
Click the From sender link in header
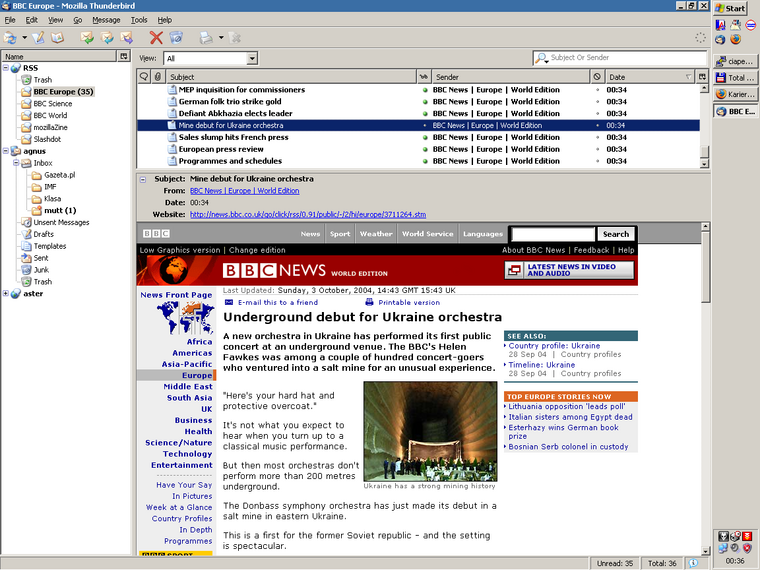pyautogui.click(x=244, y=190)
